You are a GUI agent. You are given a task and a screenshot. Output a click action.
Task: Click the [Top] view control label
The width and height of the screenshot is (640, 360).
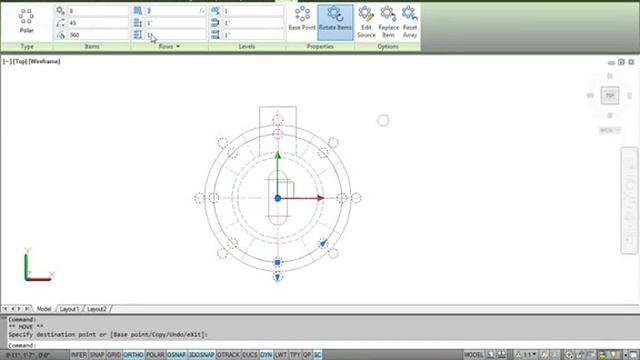pyautogui.click(x=20, y=62)
